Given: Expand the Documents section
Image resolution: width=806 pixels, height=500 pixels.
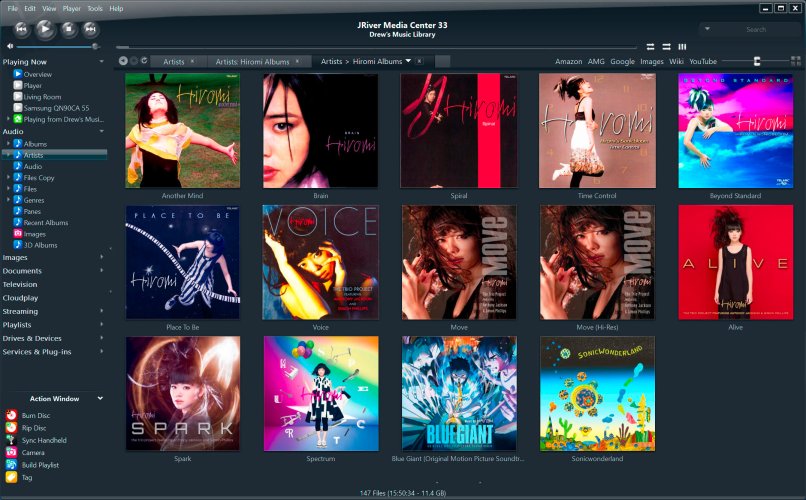Looking at the screenshot, I should pos(101,270).
